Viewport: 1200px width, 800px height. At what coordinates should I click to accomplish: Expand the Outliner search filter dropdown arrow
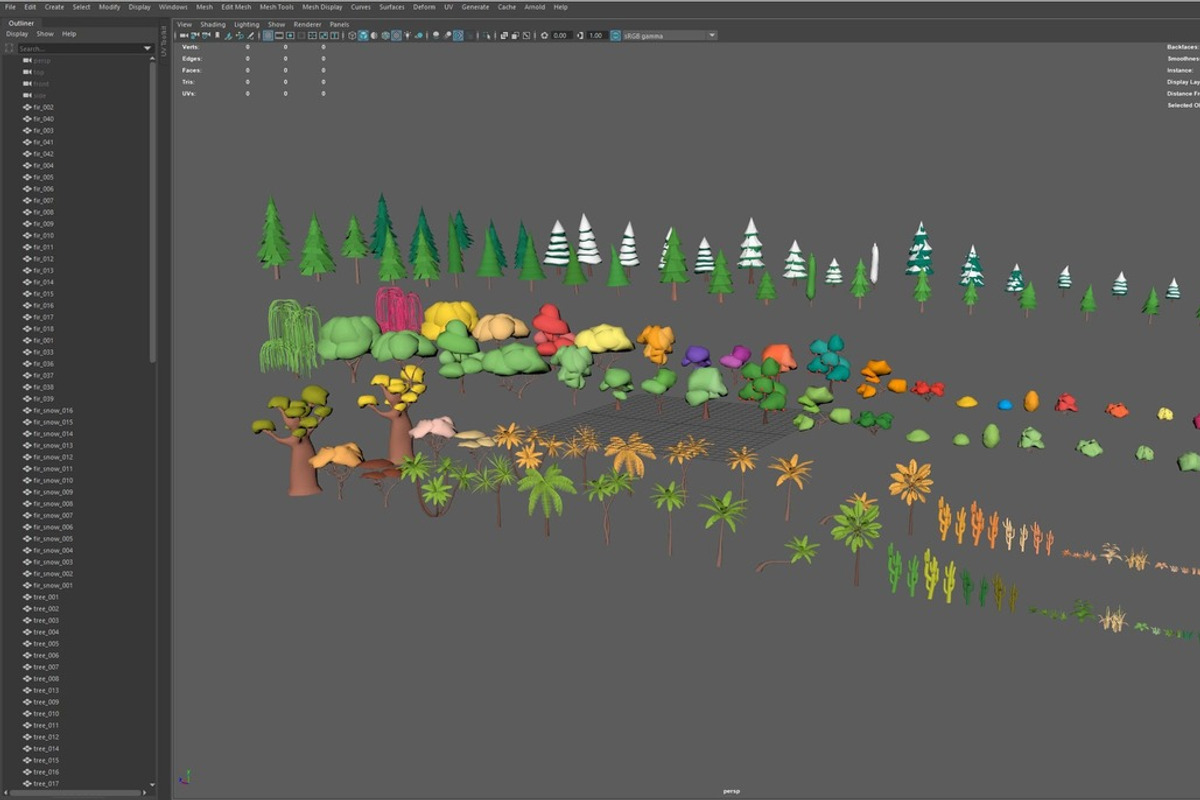coord(147,48)
